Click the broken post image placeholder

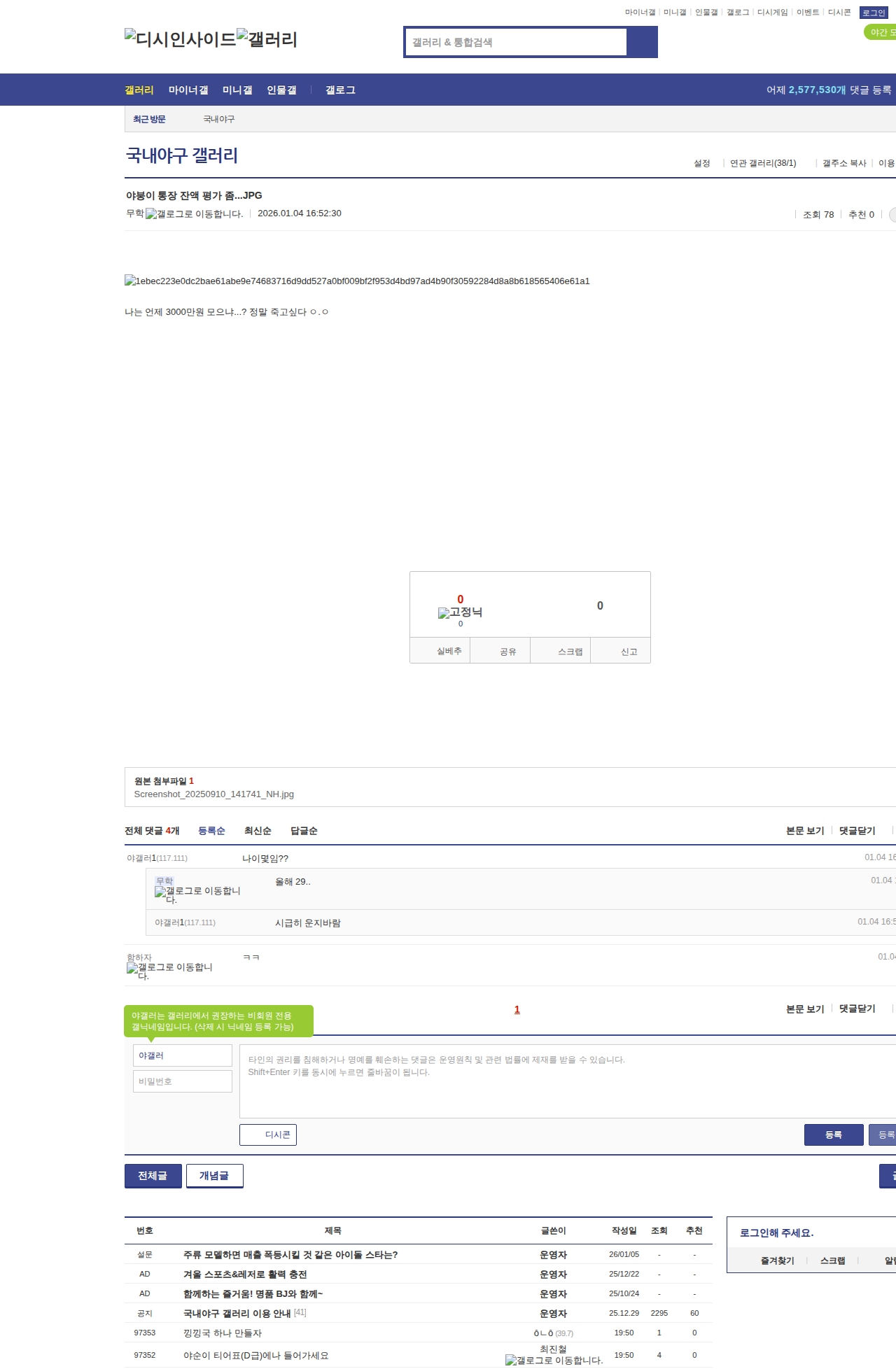(357, 281)
